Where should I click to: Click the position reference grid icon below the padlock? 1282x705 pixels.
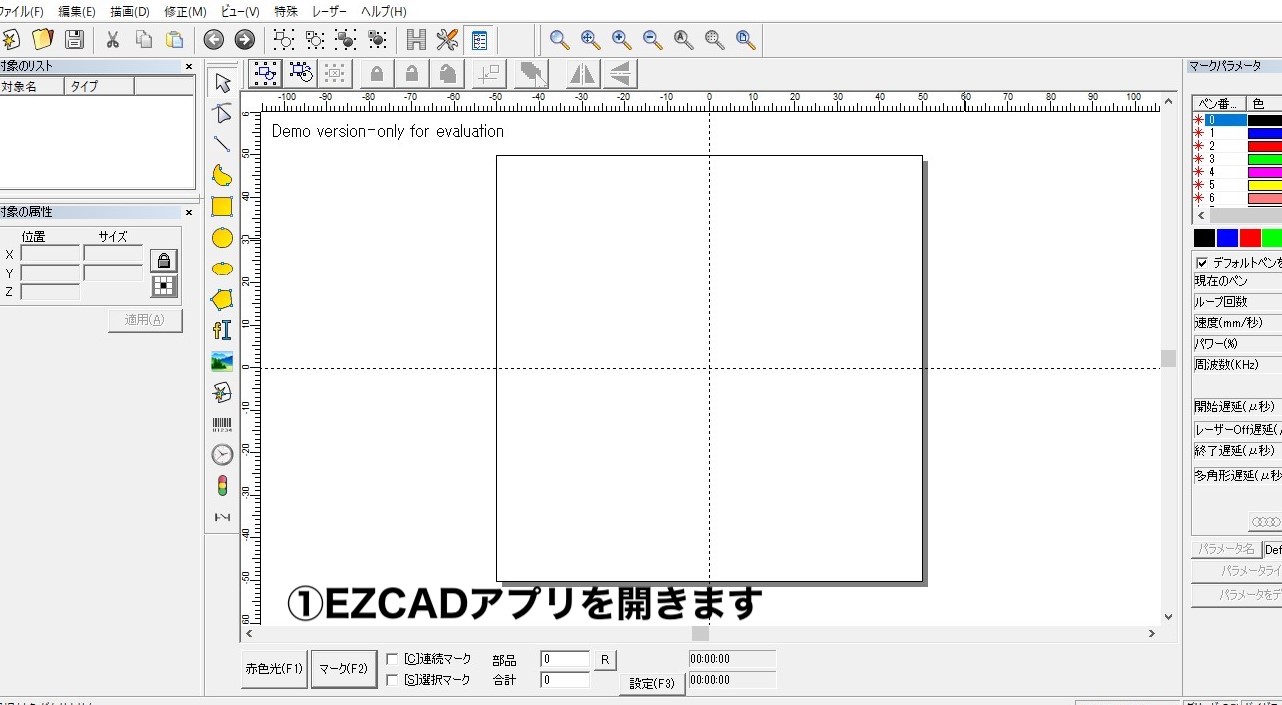164,287
